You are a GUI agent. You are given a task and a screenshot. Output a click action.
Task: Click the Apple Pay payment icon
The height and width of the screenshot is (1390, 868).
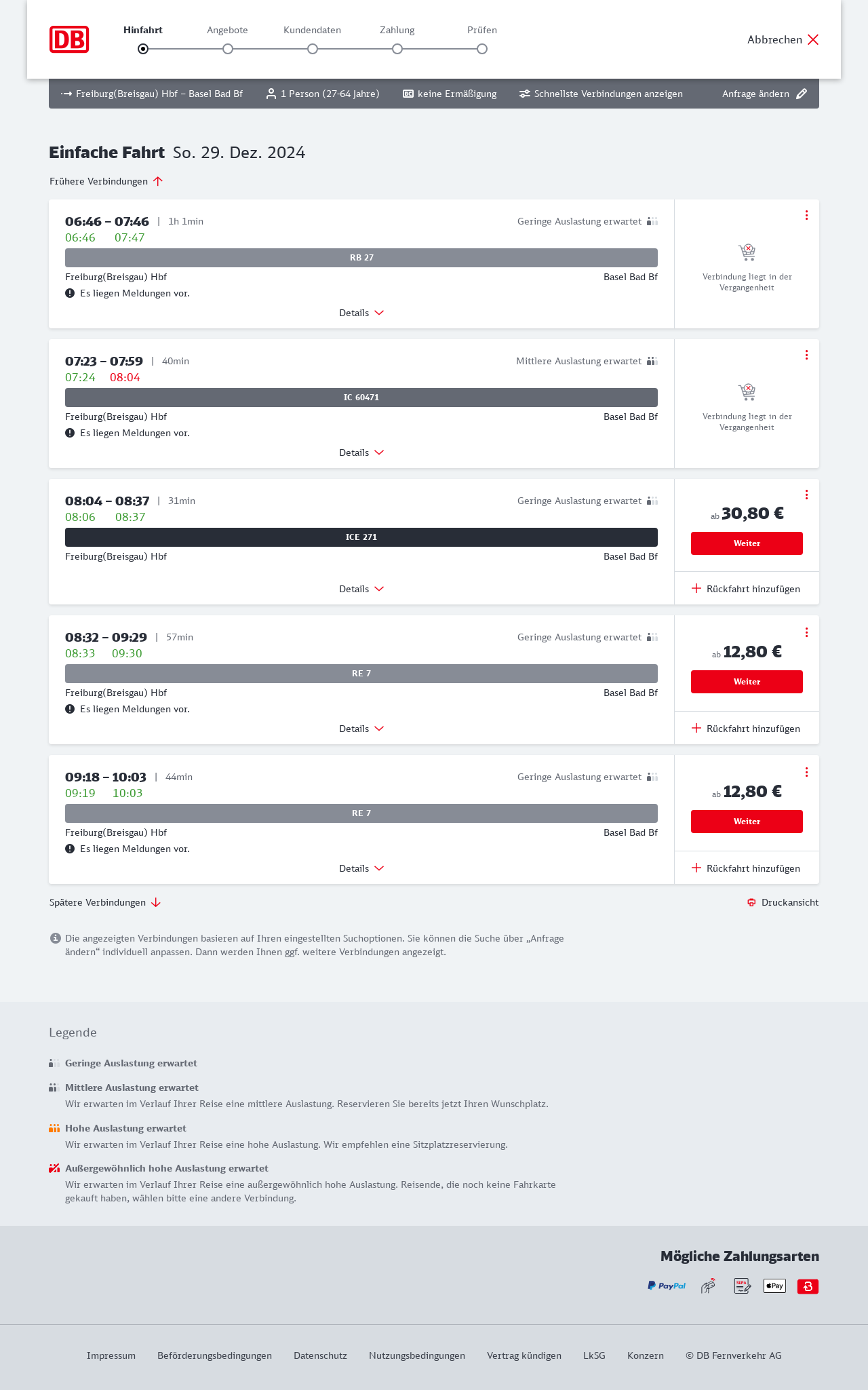point(774,1286)
